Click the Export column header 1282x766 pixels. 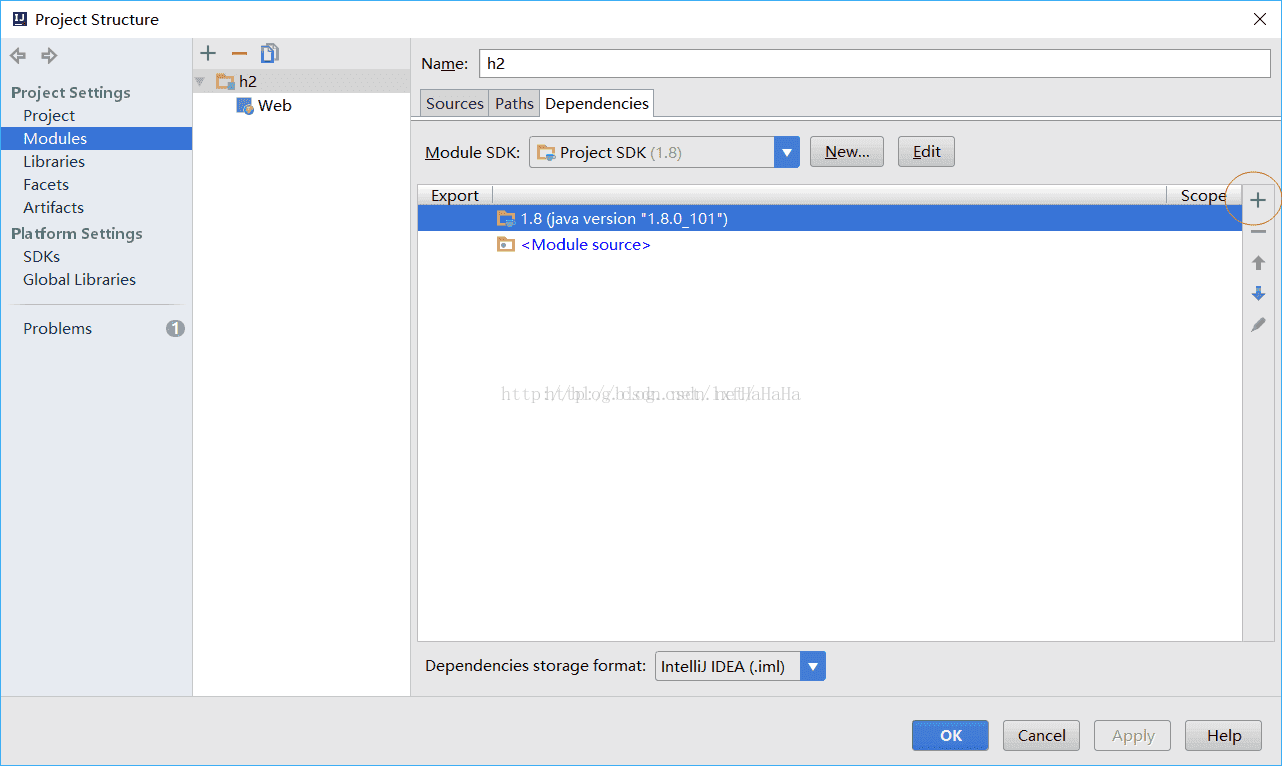(x=455, y=195)
